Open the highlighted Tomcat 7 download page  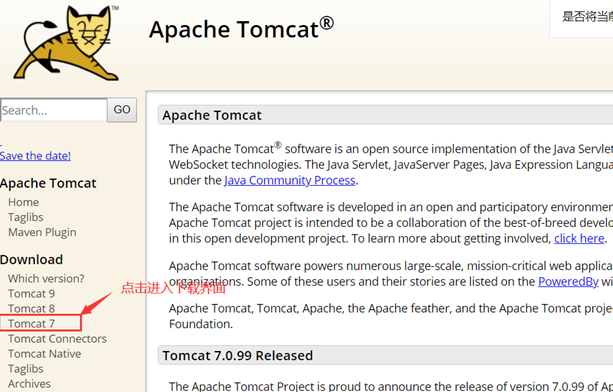[x=31, y=324]
